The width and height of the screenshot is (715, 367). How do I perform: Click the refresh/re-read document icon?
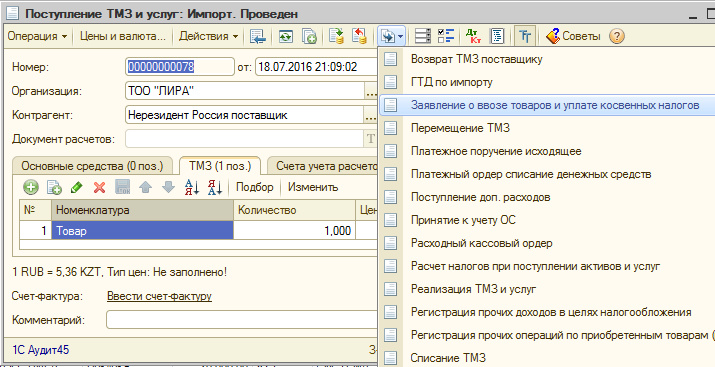[286, 36]
